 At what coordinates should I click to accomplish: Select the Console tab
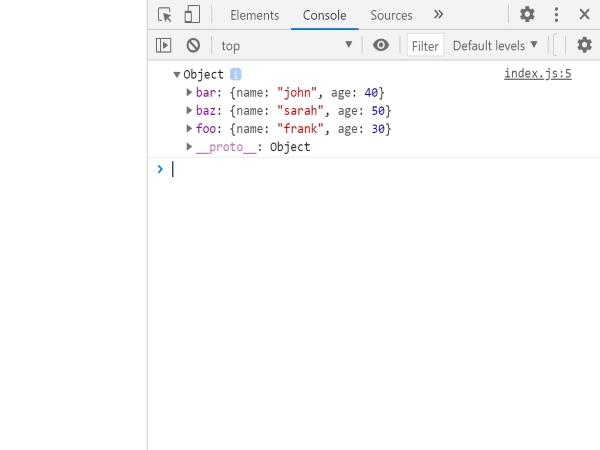(325, 15)
